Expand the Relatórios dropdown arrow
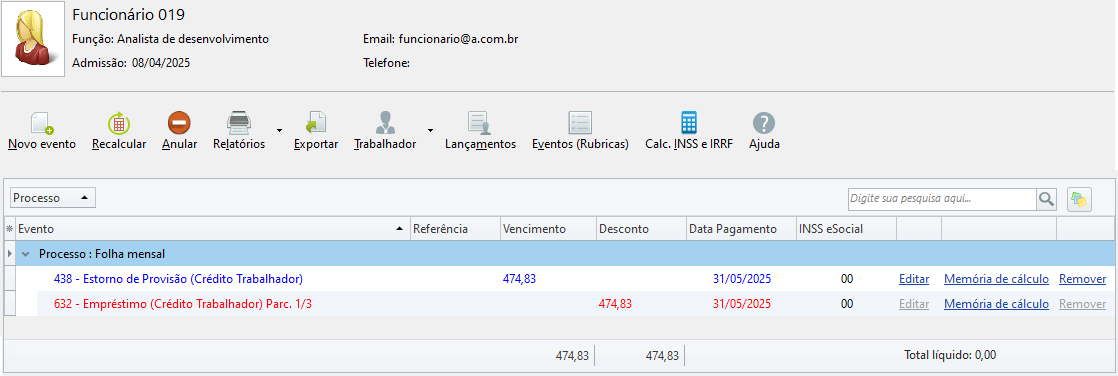1118x376 pixels. pyautogui.click(x=280, y=131)
